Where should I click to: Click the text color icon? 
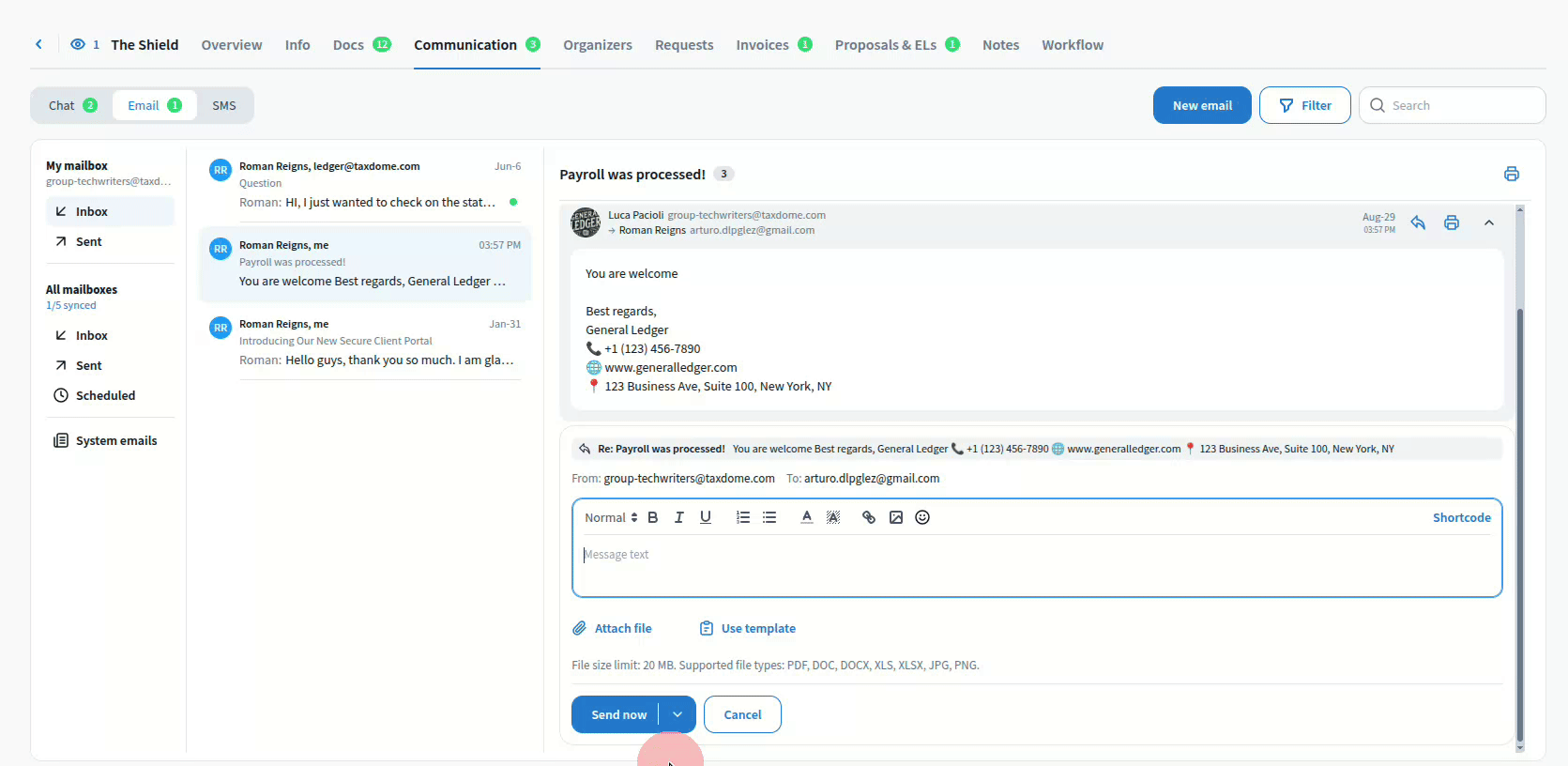pyautogui.click(x=806, y=517)
